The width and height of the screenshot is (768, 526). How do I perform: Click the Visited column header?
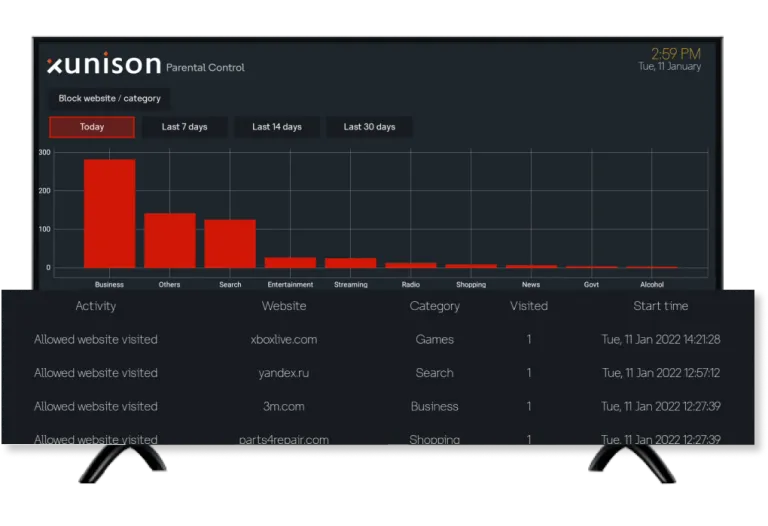coord(529,306)
